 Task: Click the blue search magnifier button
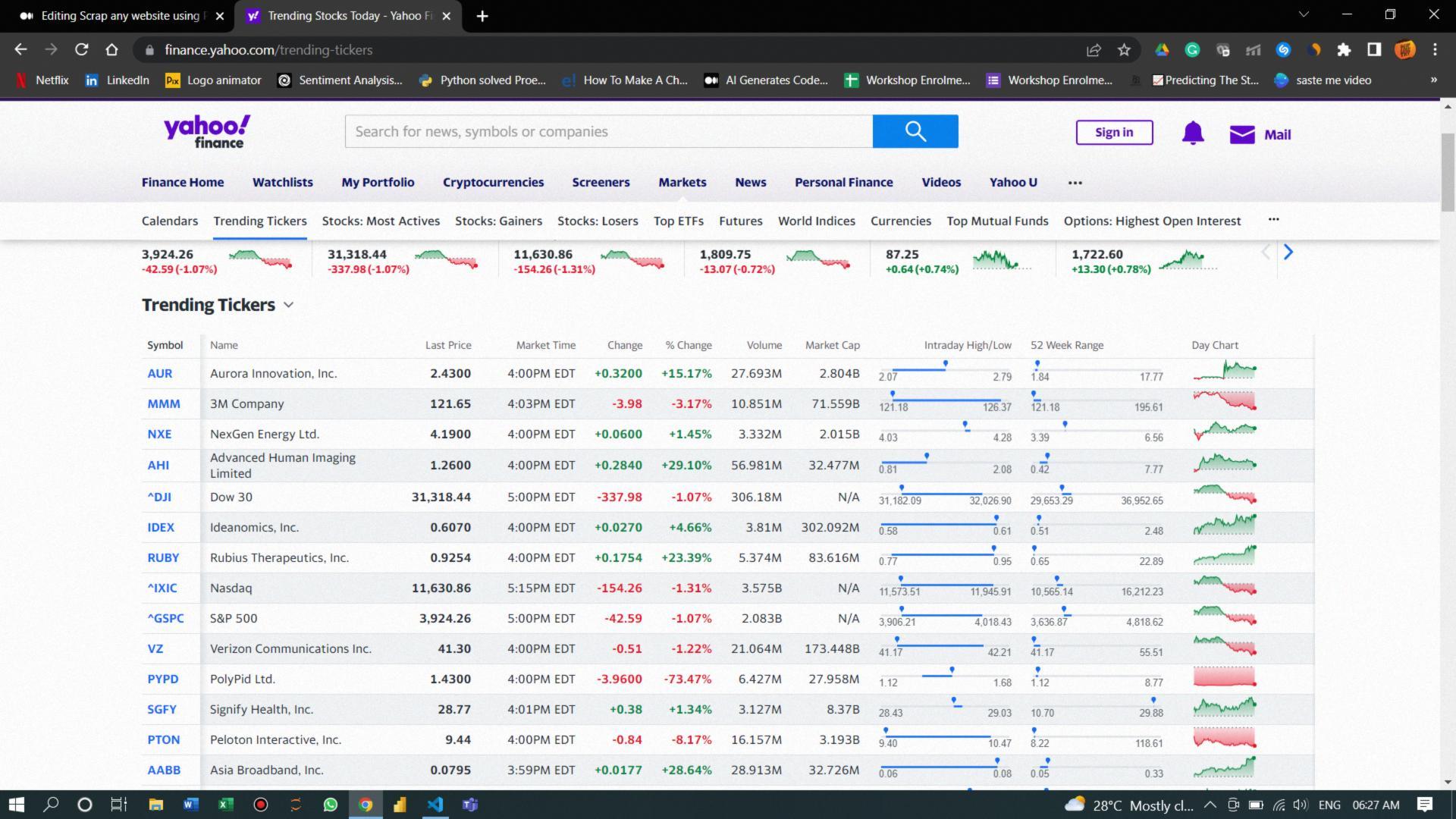point(915,131)
